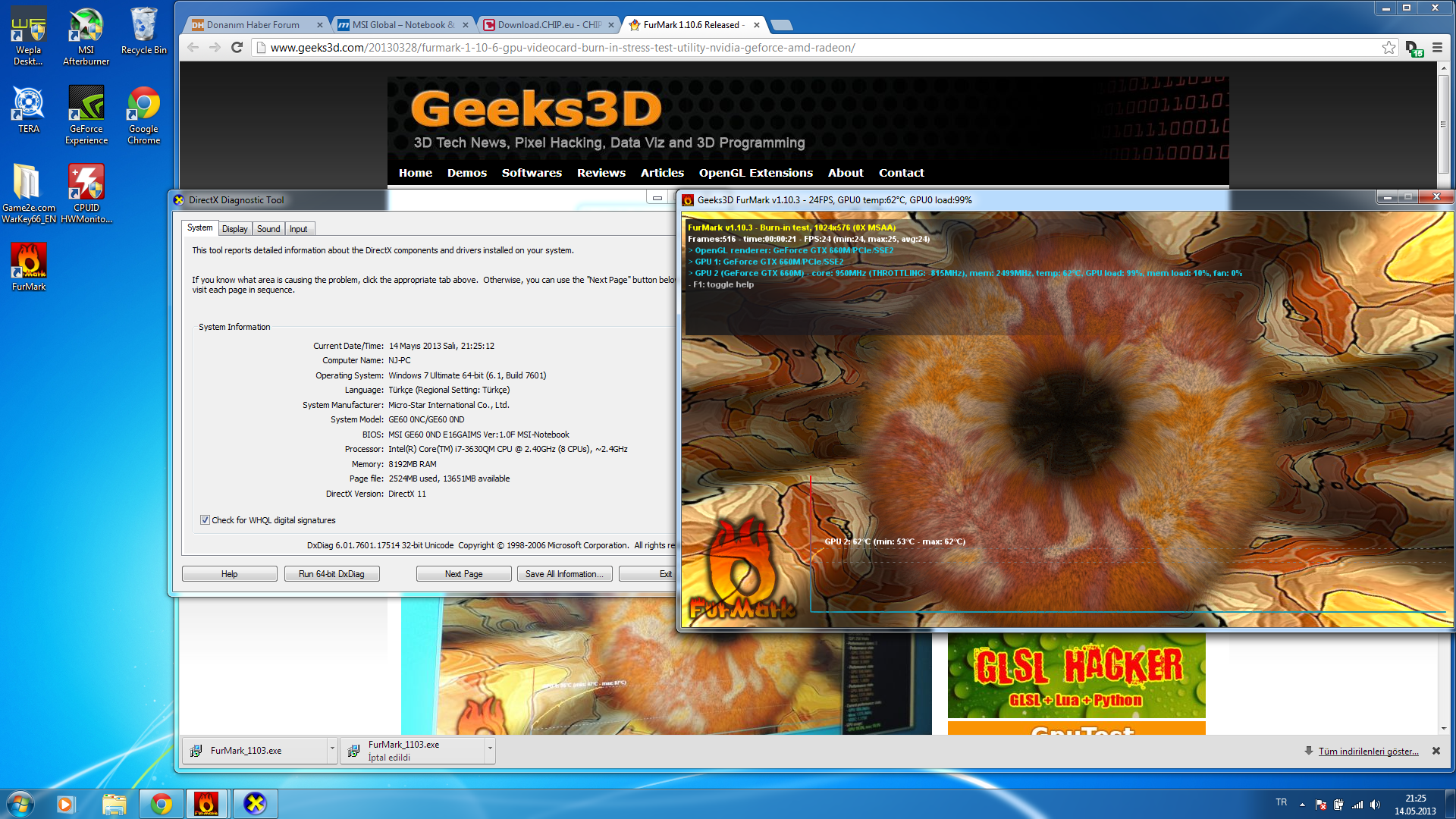Screen dimensions: 1456x819
Task: Click the volume speaker tray icon
Action: (1375, 804)
